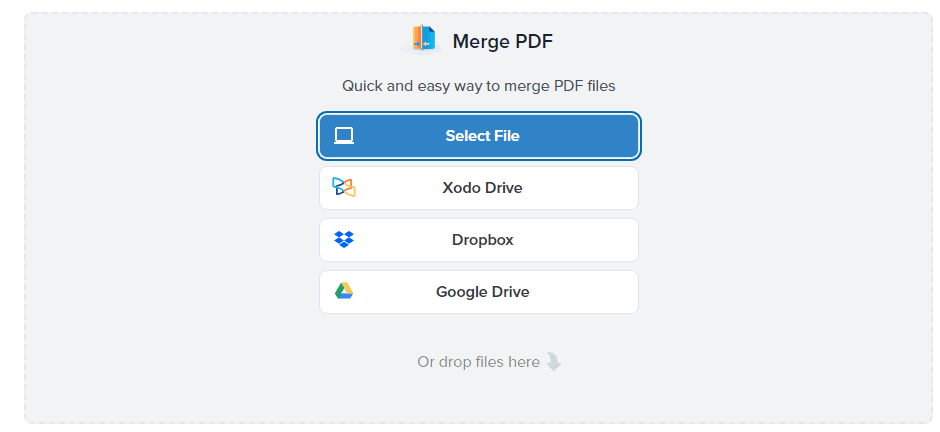The height and width of the screenshot is (432, 940).
Task: Click the Xodo Drive logo icon
Action: tap(344, 188)
